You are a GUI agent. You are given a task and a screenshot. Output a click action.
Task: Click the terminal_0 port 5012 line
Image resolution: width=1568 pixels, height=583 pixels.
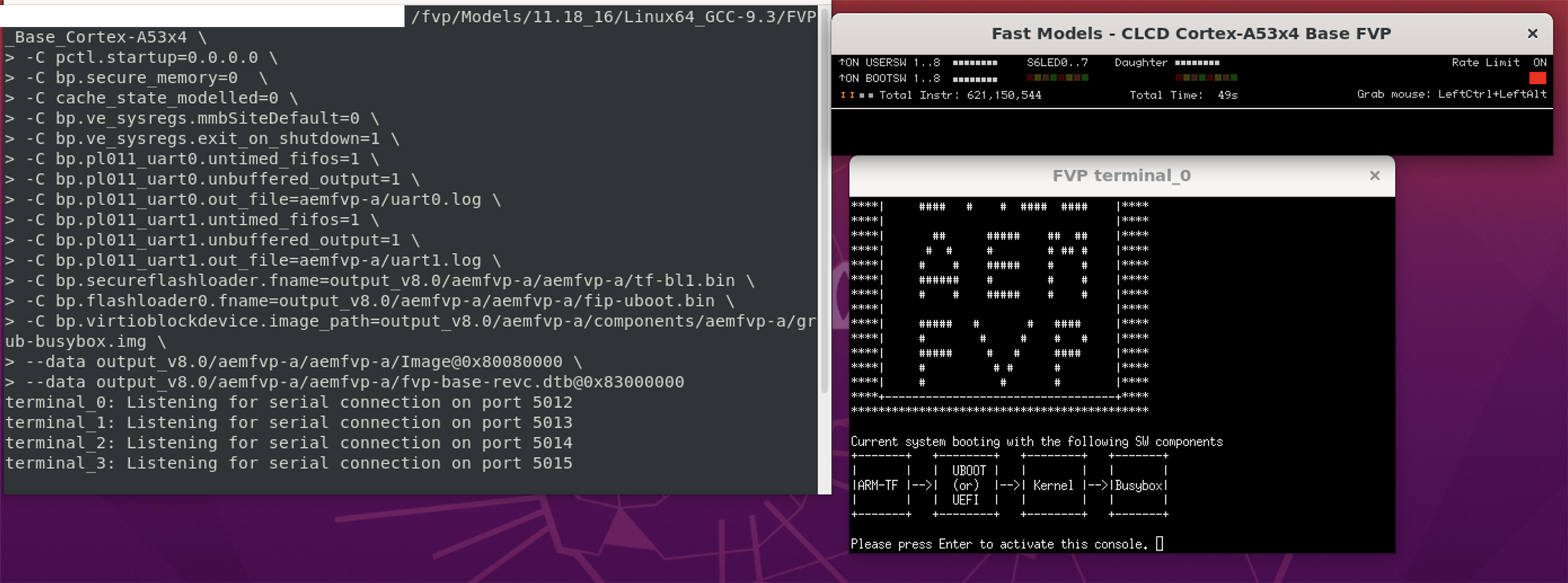tap(289, 402)
